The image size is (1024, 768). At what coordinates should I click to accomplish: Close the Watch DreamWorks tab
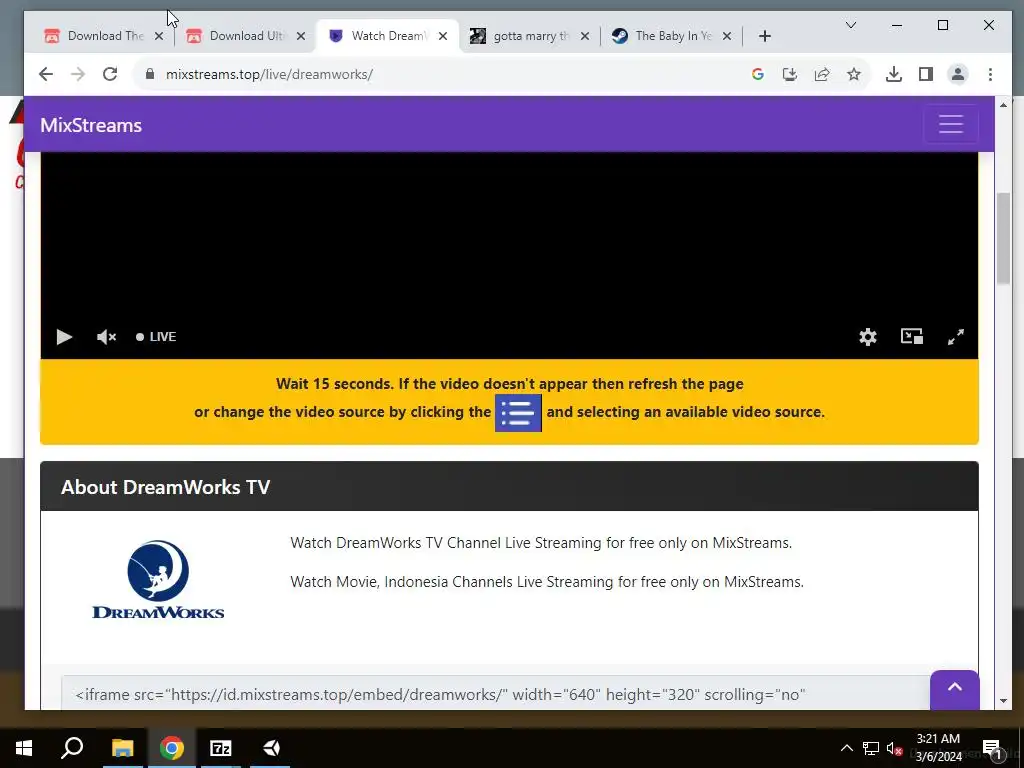point(443,37)
